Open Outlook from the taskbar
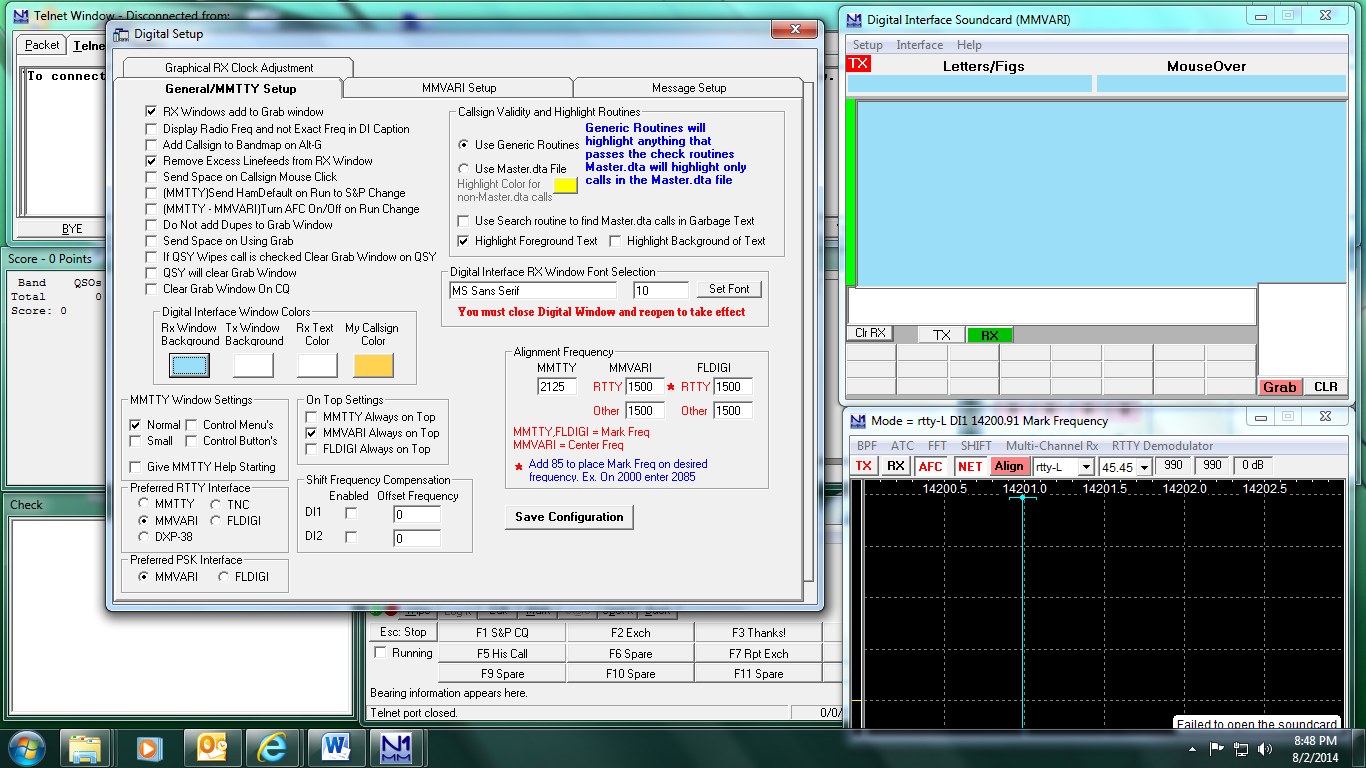This screenshot has width=1366, height=768. tap(212, 748)
